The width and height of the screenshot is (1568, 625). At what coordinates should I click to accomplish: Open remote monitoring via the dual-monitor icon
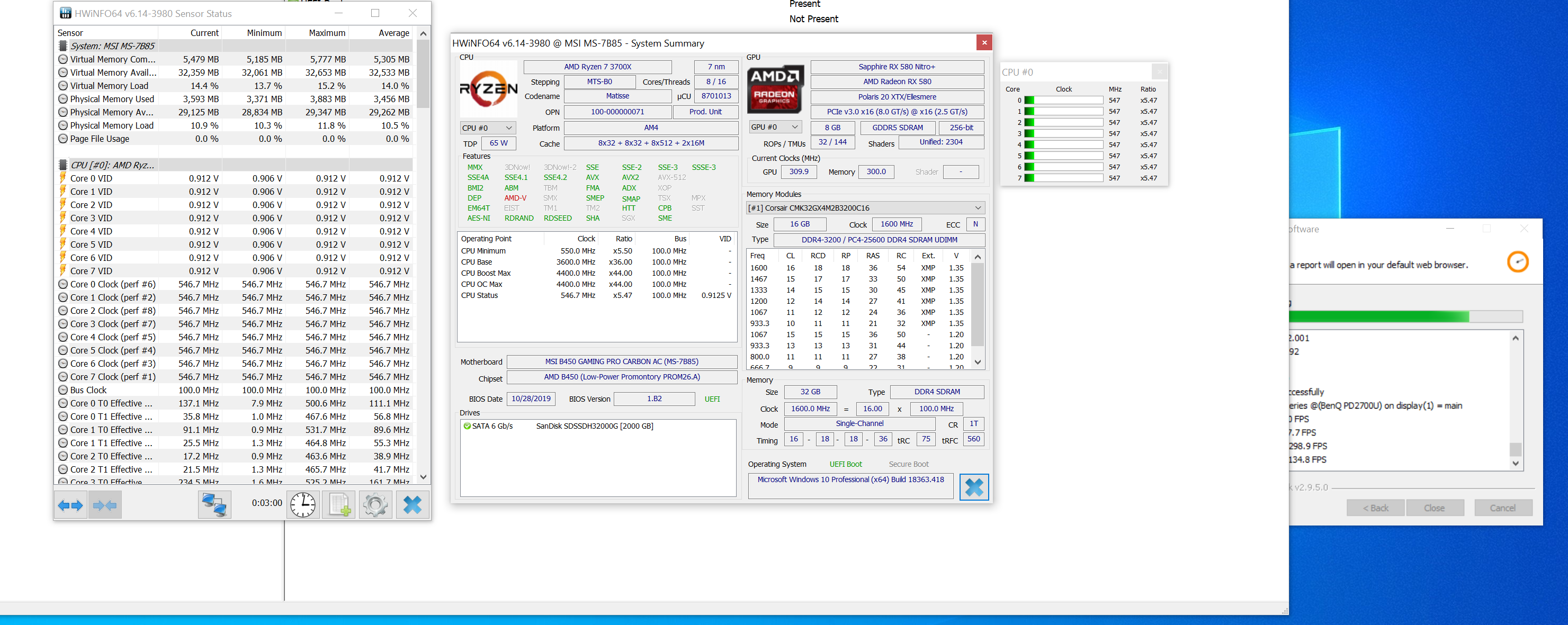point(214,504)
